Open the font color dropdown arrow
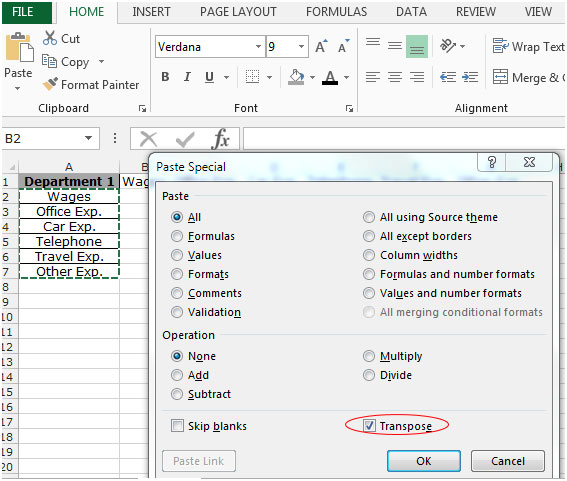This screenshot has height=481, width=567. (346, 77)
